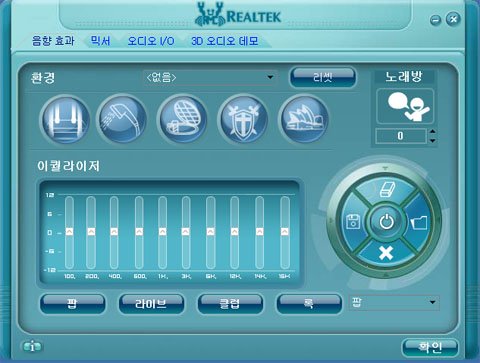The image size is (480, 363).
Task: Choose the colosseum arena environment icon
Action: point(183,120)
